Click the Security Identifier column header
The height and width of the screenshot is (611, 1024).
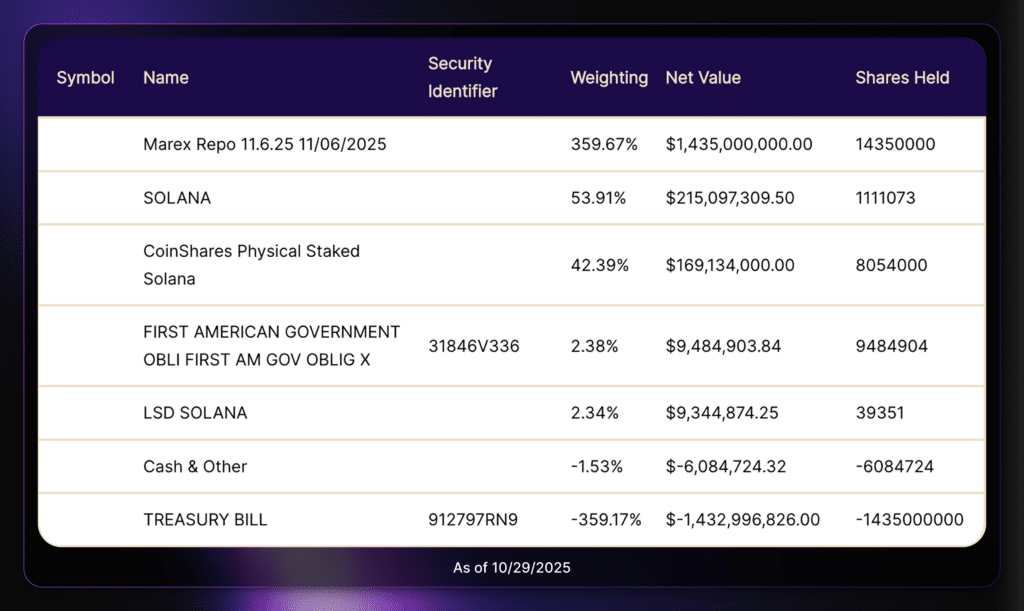(x=462, y=77)
